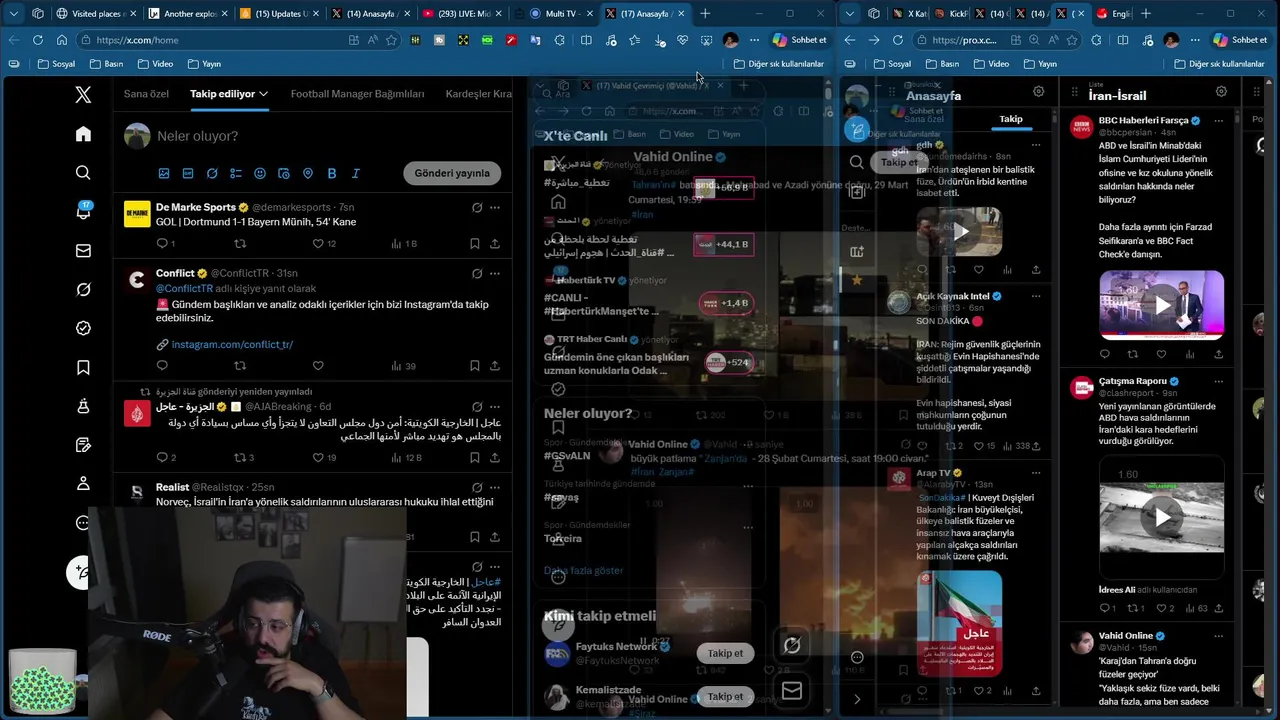1280x720 pixels.
Task: Switch to Football Manager Bağımlıları tab
Action: click(x=357, y=94)
